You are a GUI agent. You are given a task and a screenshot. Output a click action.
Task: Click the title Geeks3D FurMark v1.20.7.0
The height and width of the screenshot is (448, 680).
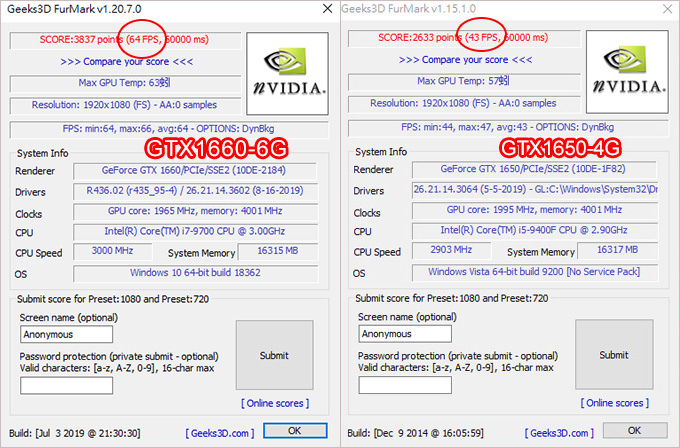74,9
